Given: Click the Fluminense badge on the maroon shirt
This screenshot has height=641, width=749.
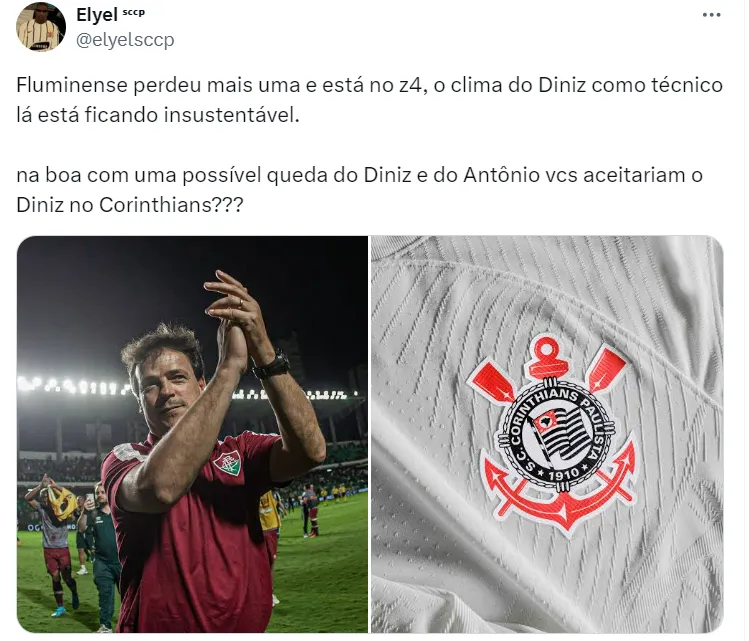Looking at the screenshot, I should (x=228, y=462).
